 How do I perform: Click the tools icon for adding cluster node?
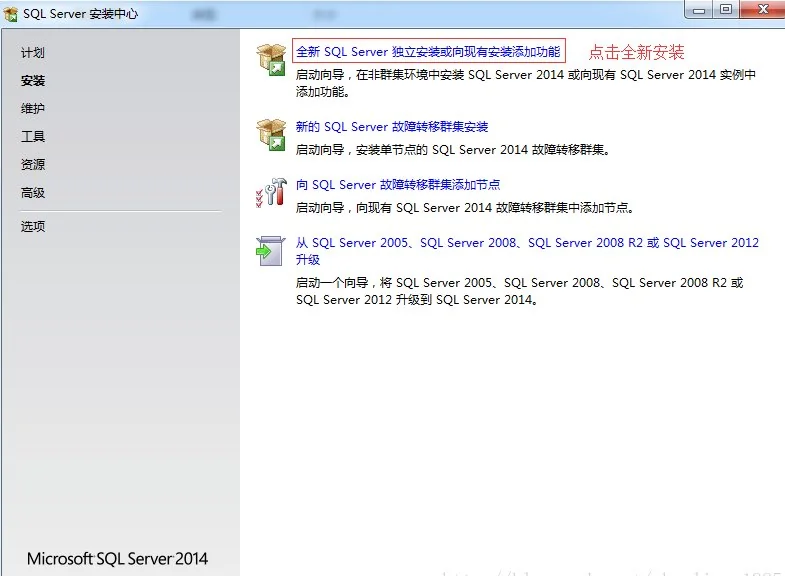tap(271, 193)
